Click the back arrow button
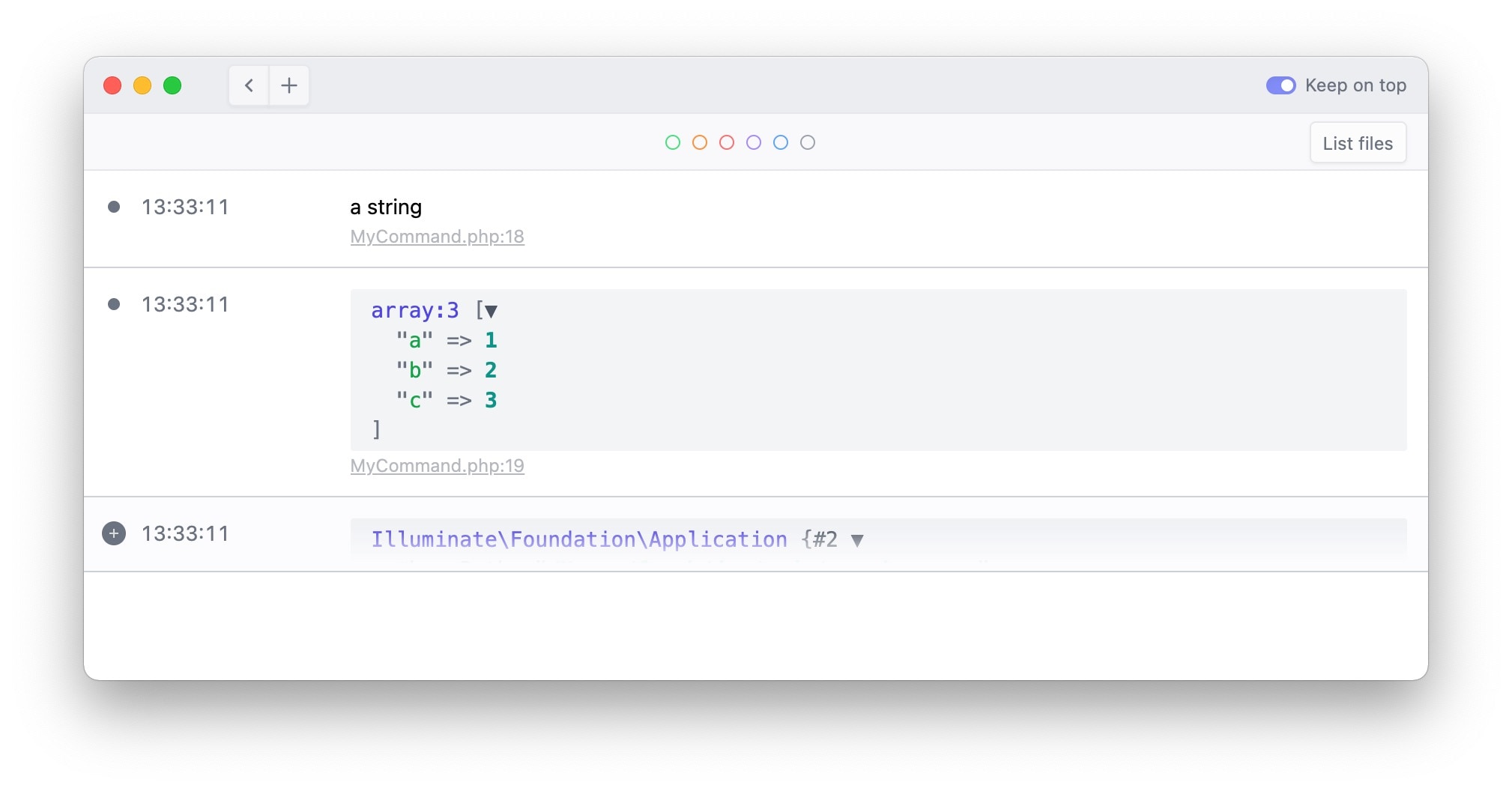Viewport: 1512px width, 791px height. (x=250, y=85)
